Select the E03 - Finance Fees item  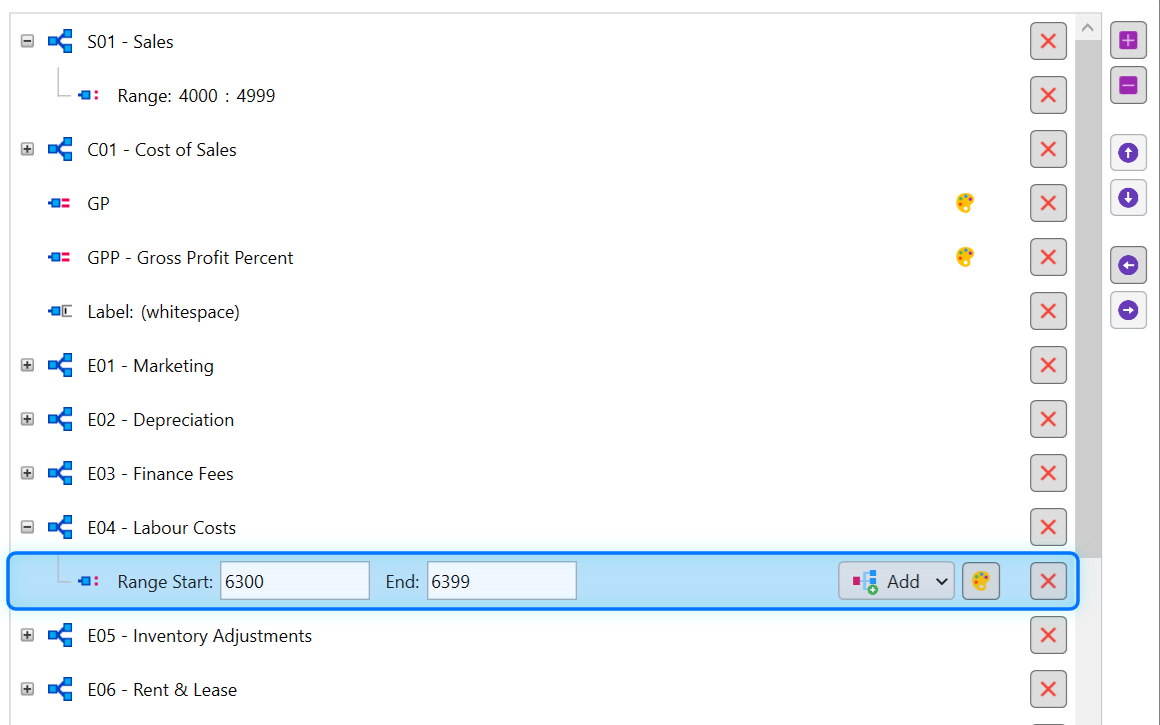click(x=161, y=474)
